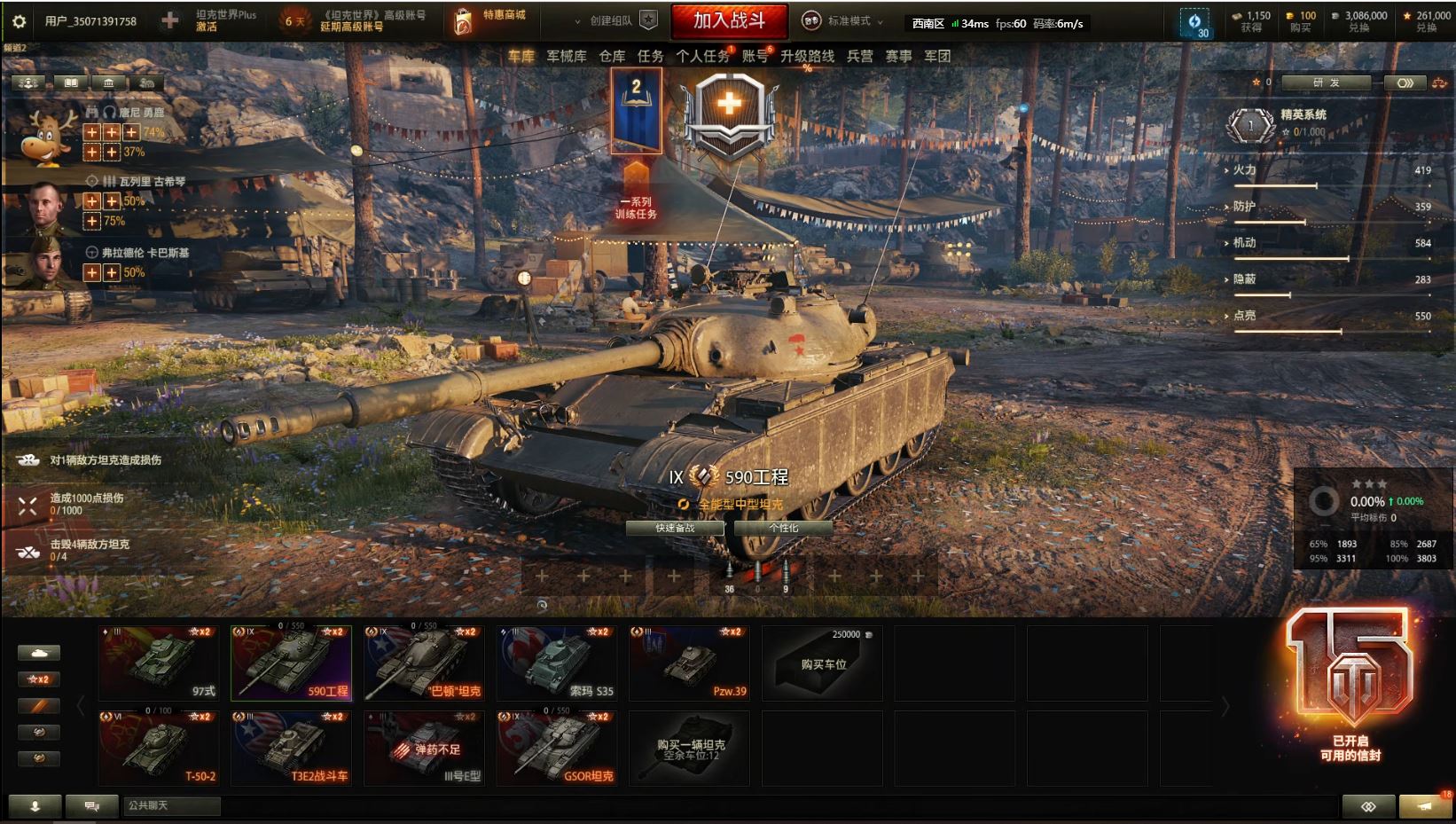This screenshot has width=1456, height=824.
Task: Toggle the orange stripe carousel filter
Action: (x=39, y=706)
